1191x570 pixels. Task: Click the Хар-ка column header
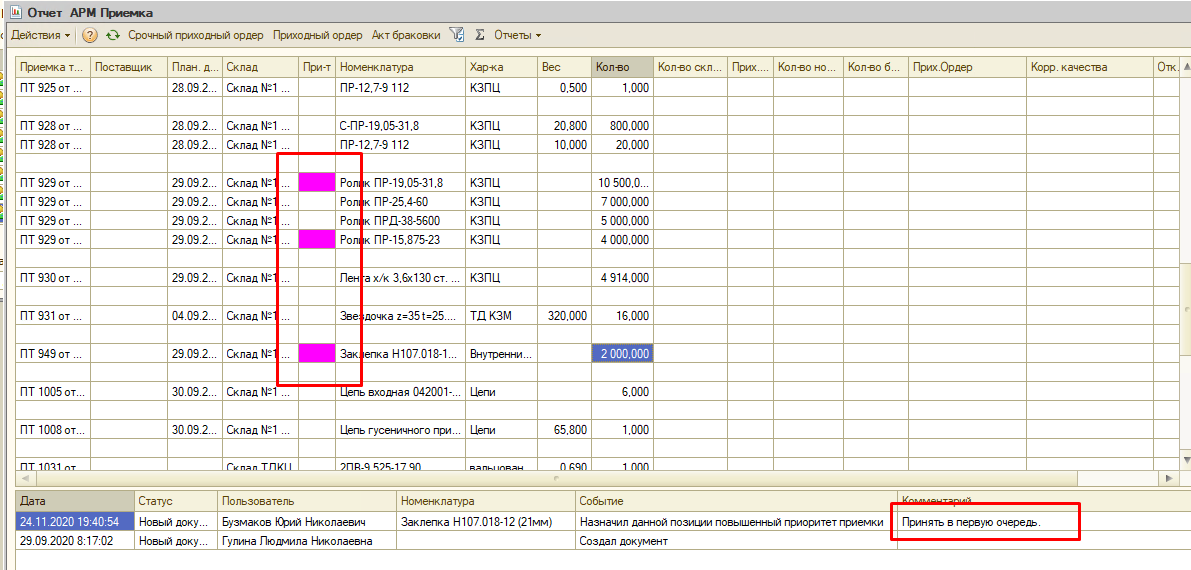tap(501, 67)
